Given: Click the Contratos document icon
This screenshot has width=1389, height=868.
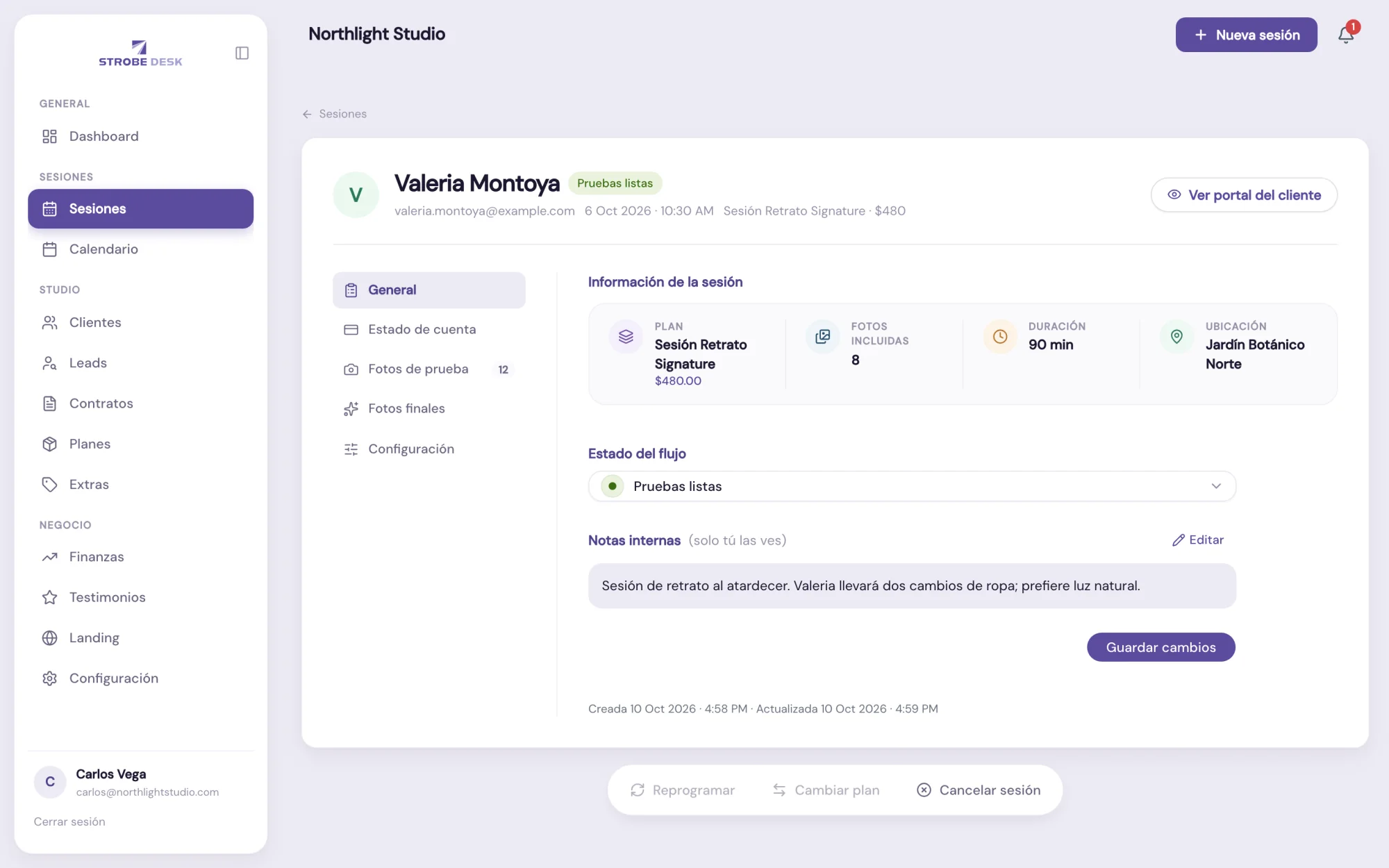Looking at the screenshot, I should point(49,403).
